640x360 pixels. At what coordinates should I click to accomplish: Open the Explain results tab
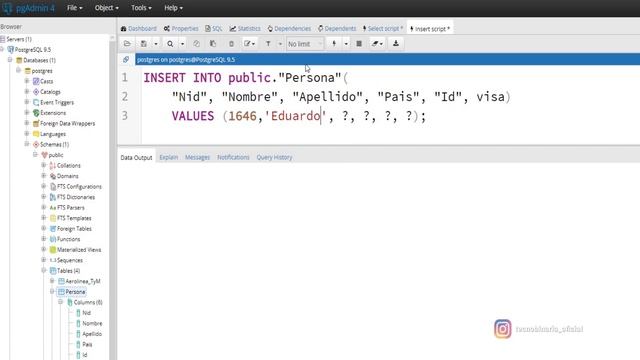(169, 157)
